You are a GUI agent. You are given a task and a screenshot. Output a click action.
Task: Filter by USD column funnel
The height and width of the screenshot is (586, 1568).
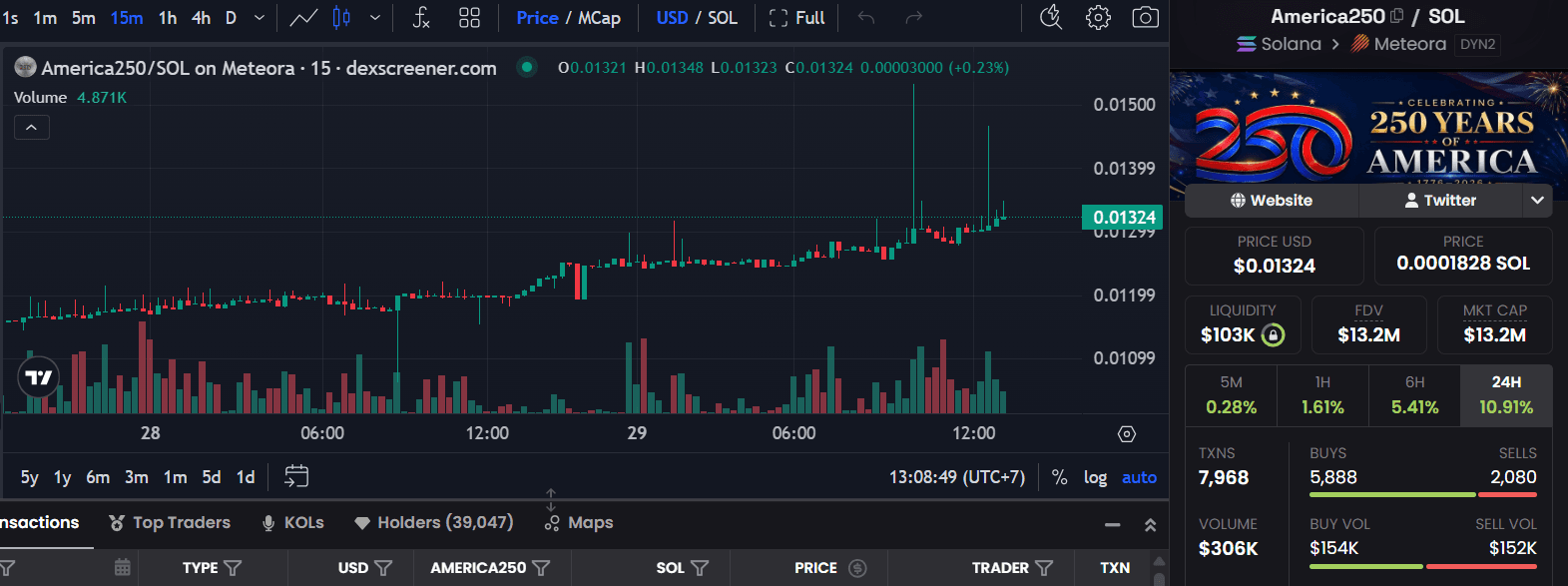tap(382, 568)
